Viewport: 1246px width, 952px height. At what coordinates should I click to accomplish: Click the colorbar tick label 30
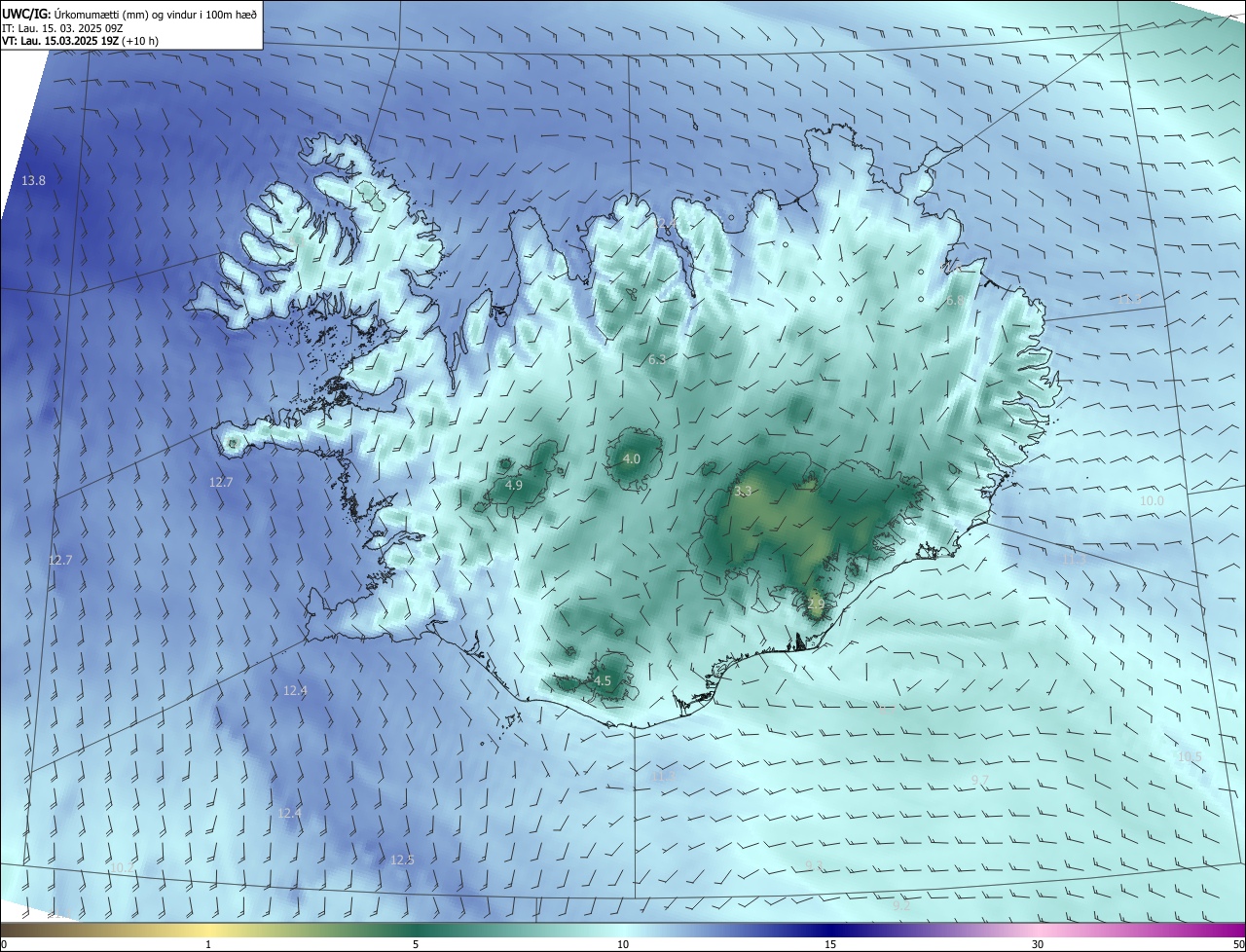coord(1038,944)
